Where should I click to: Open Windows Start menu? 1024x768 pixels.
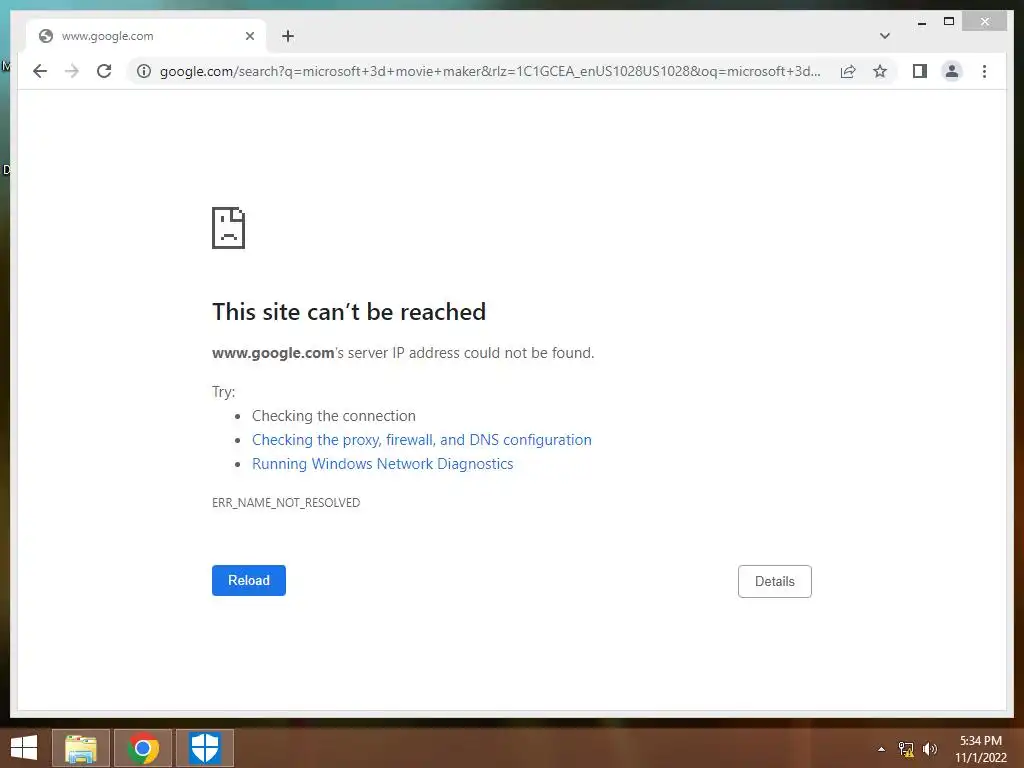(x=24, y=748)
